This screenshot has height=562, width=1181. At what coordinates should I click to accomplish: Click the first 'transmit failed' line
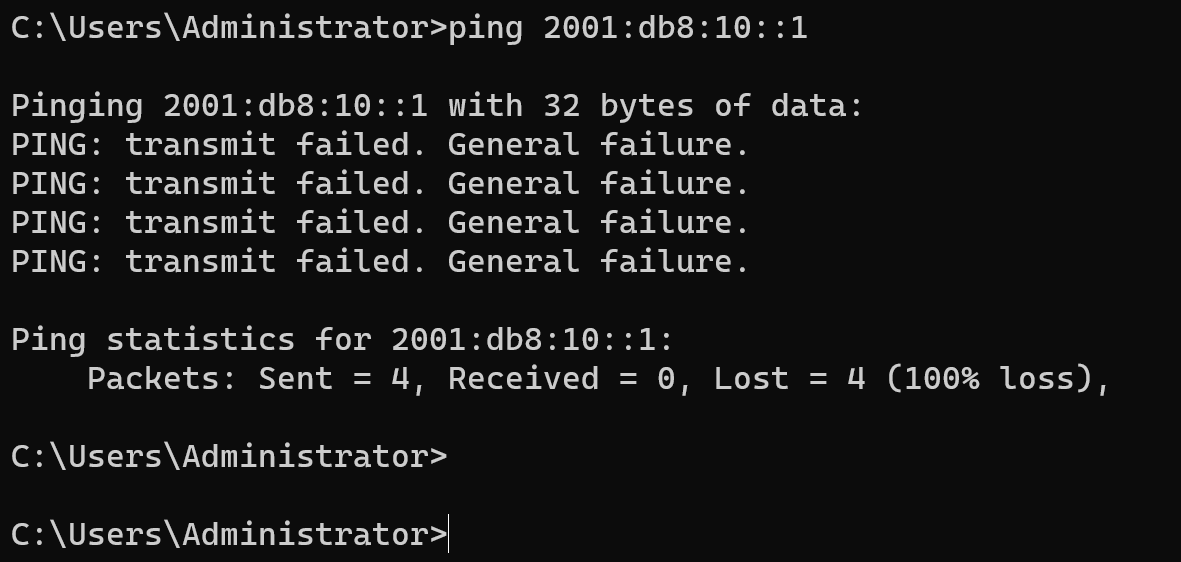(380, 145)
